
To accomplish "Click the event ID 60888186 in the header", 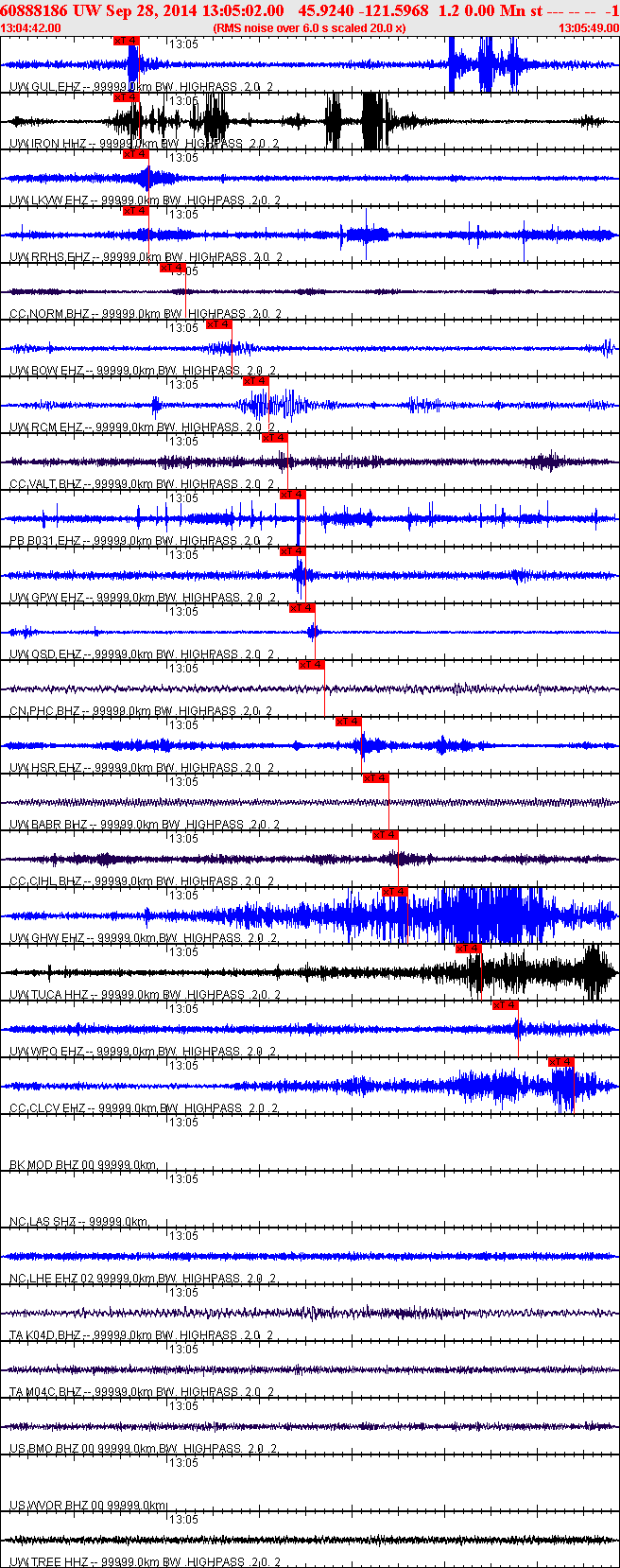I will coord(33,10).
